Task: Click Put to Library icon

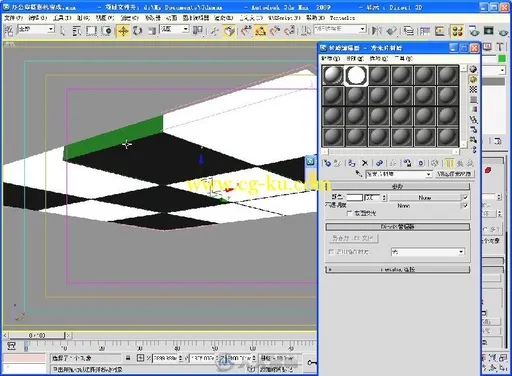Action: point(407,163)
